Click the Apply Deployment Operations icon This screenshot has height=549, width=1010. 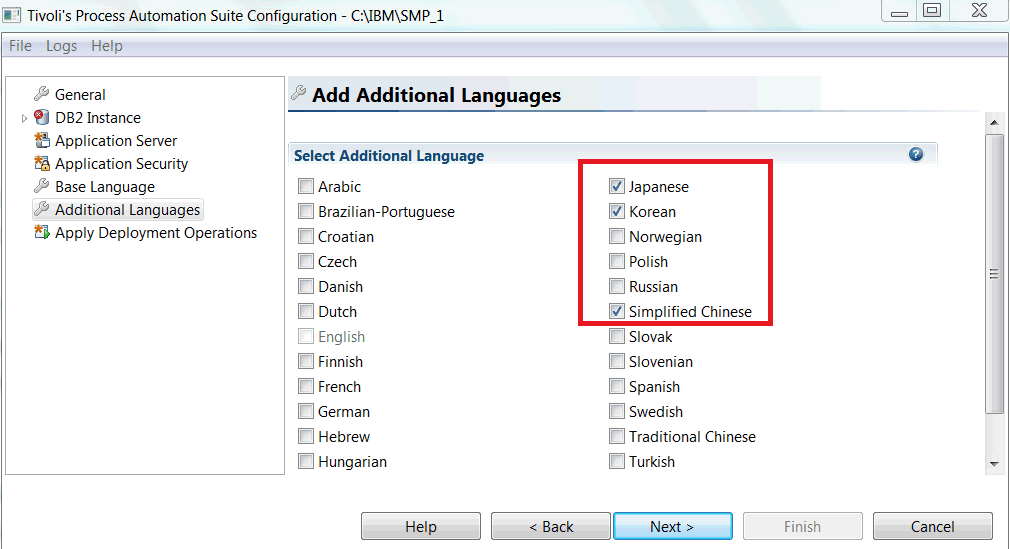coord(41,232)
